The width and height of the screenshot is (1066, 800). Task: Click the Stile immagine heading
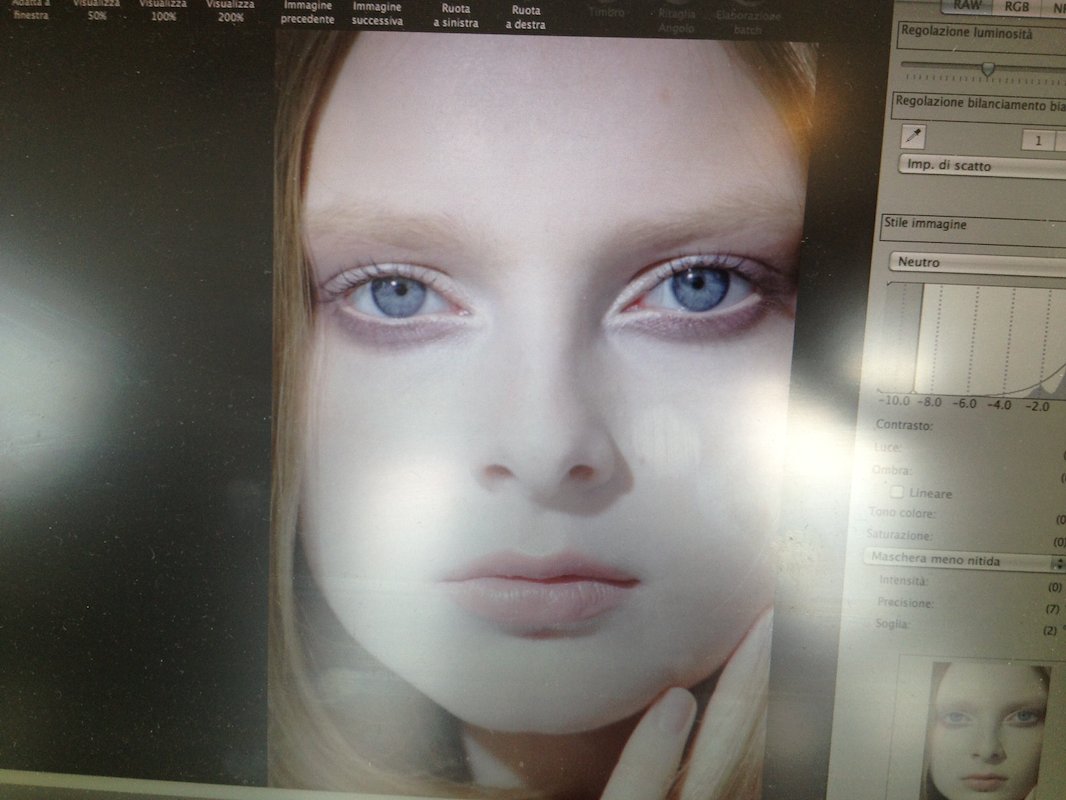pyautogui.click(x=925, y=223)
